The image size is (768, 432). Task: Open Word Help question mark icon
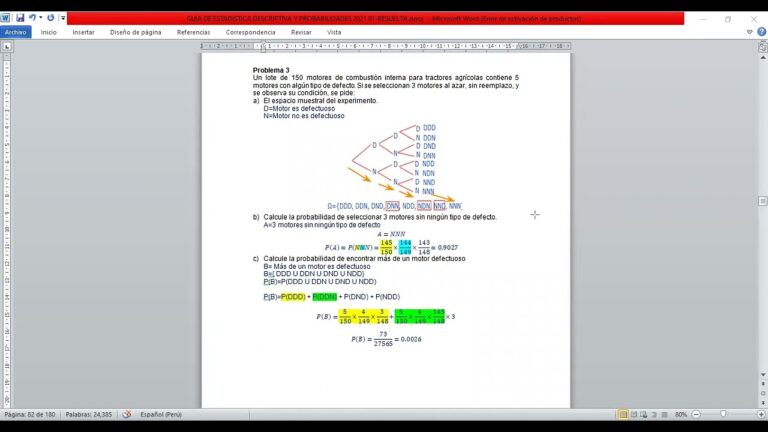pyautogui.click(x=762, y=32)
